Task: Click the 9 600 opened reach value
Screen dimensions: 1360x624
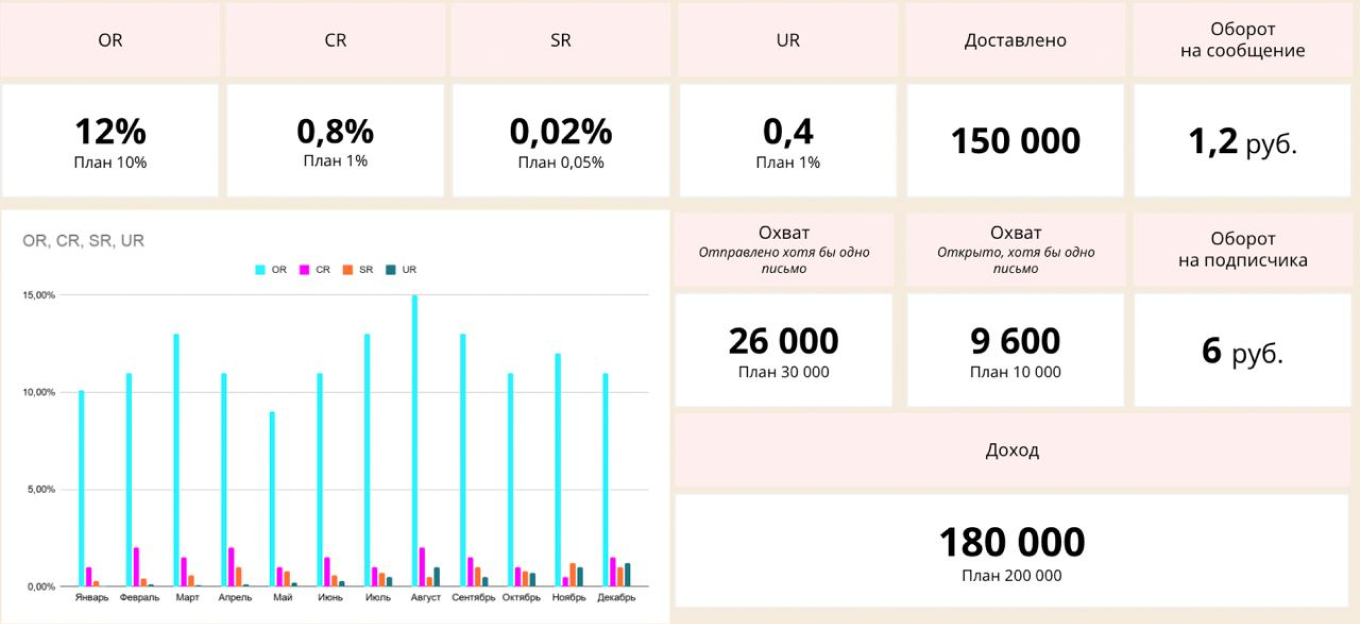Action: (x=1015, y=342)
